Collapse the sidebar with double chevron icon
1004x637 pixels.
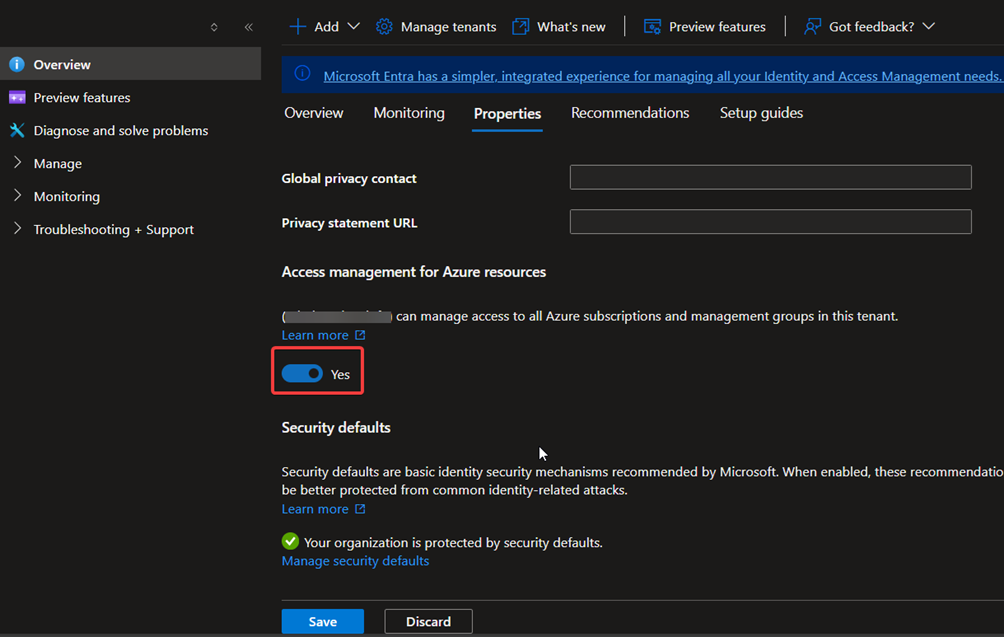249,27
